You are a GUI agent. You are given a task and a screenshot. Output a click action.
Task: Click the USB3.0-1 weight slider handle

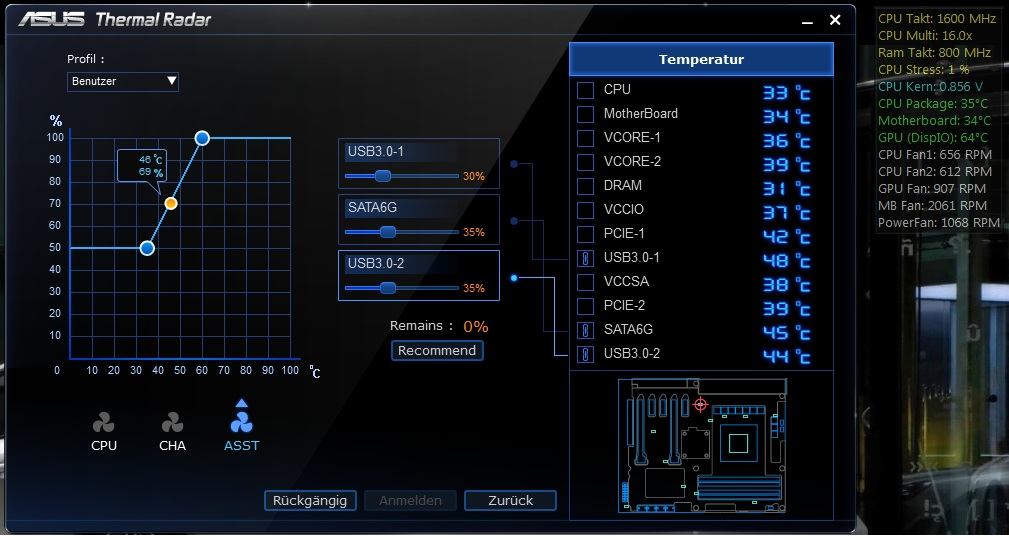coord(383,176)
